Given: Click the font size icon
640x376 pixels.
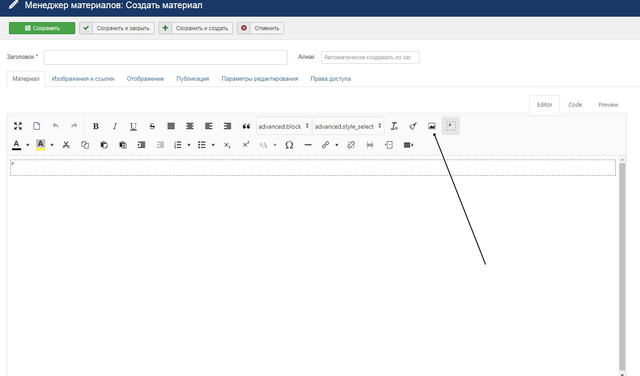Looking at the screenshot, I should pos(263,145).
